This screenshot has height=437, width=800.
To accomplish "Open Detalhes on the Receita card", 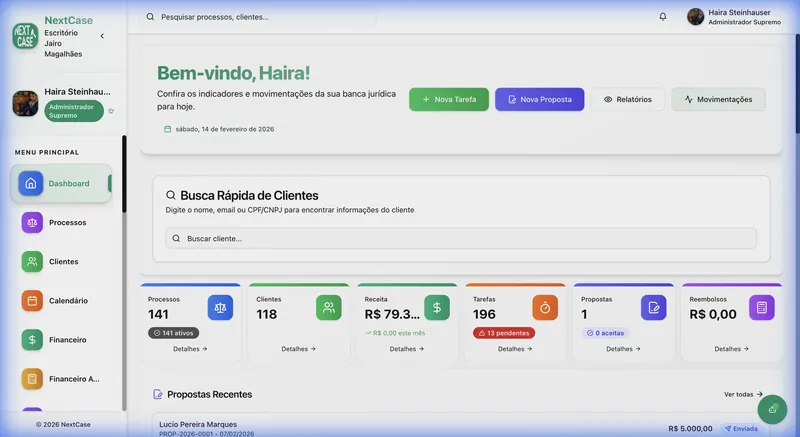I will (407, 349).
